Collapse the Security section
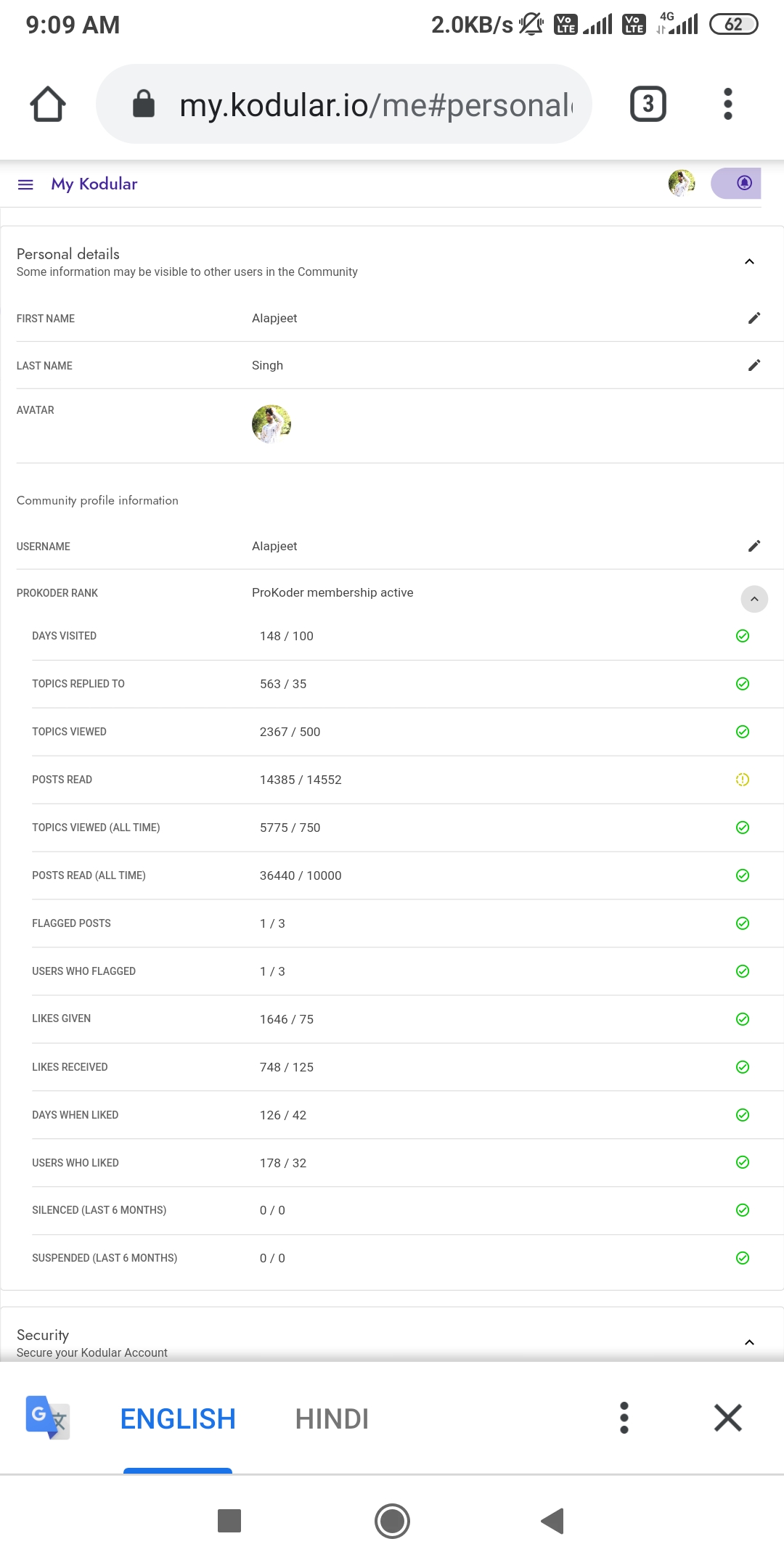The width and height of the screenshot is (784, 1568). (750, 1342)
